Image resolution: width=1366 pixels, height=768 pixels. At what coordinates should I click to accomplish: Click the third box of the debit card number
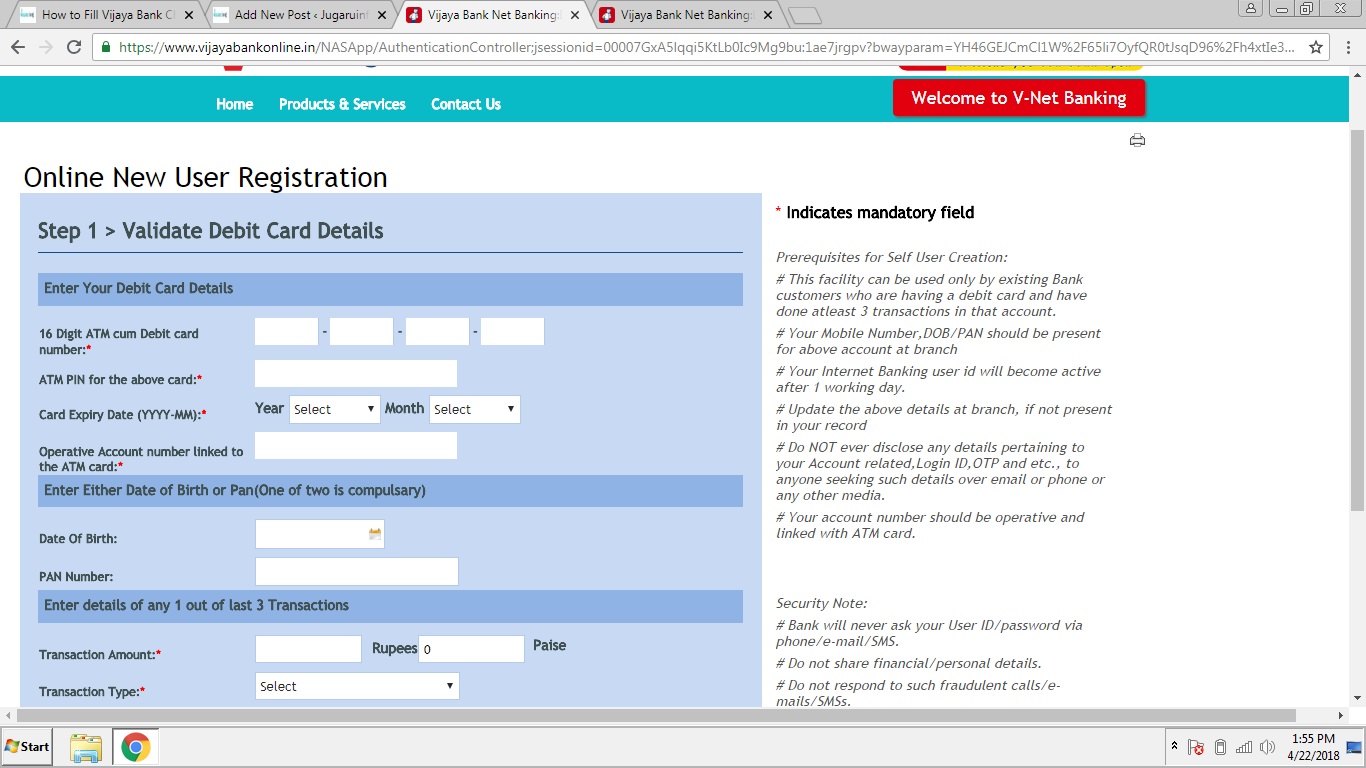tap(437, 332)
